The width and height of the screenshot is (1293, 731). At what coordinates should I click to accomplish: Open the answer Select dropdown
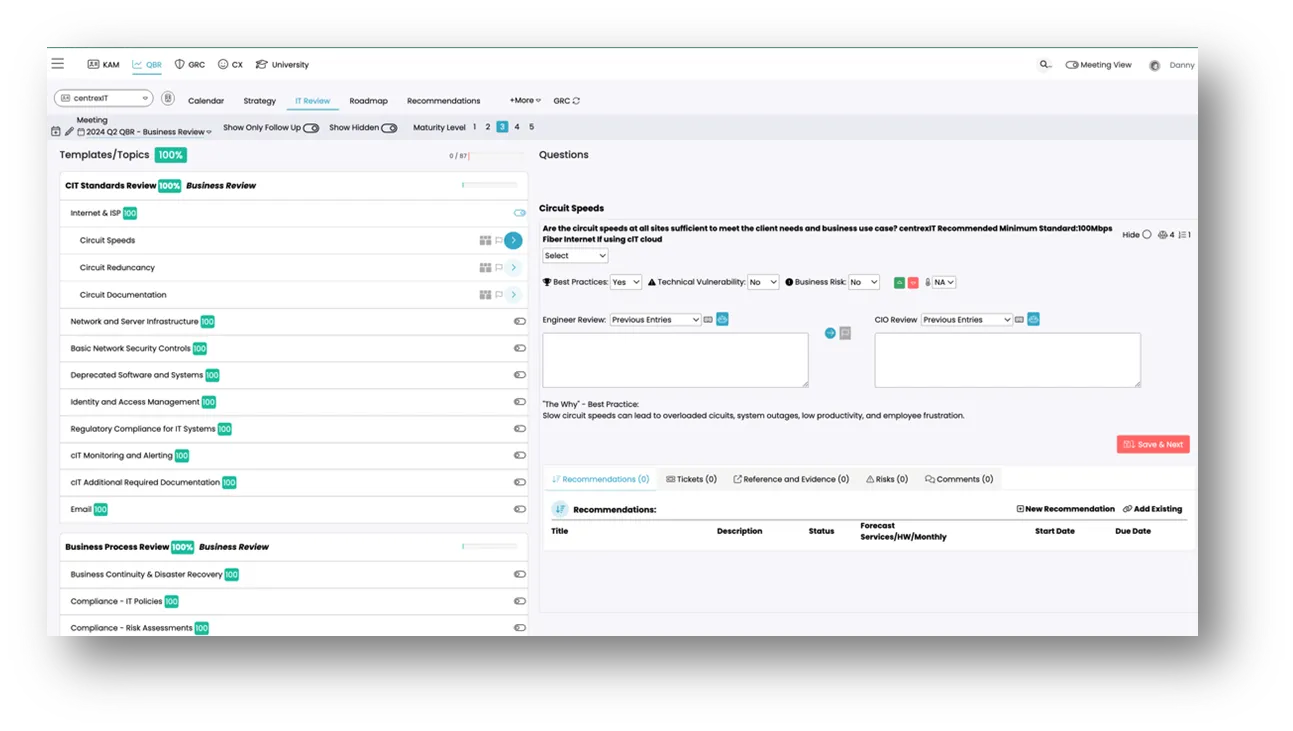point(575,256)
